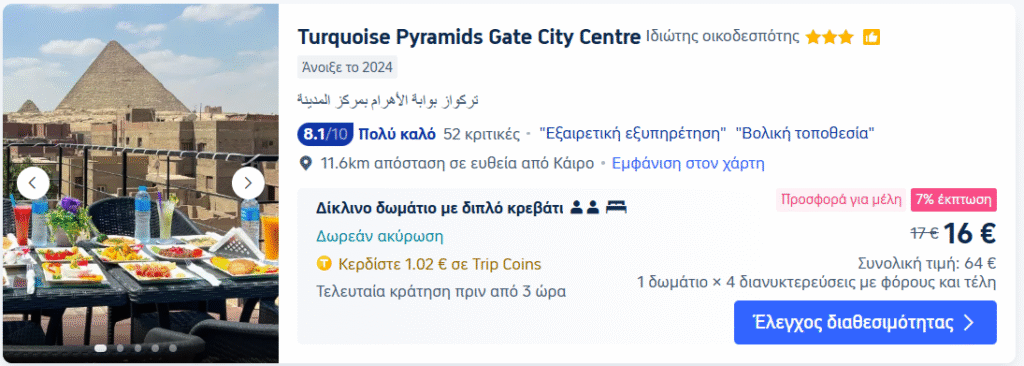This screenshot has width=1024, height=366.
Task: Show the previous hotel photo
Action: click(x=33, y=184)
